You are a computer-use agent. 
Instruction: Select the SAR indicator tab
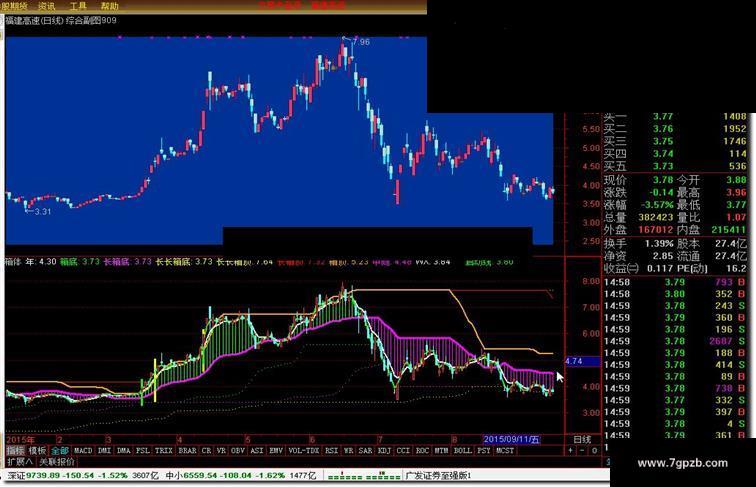(x=365, y=451)
